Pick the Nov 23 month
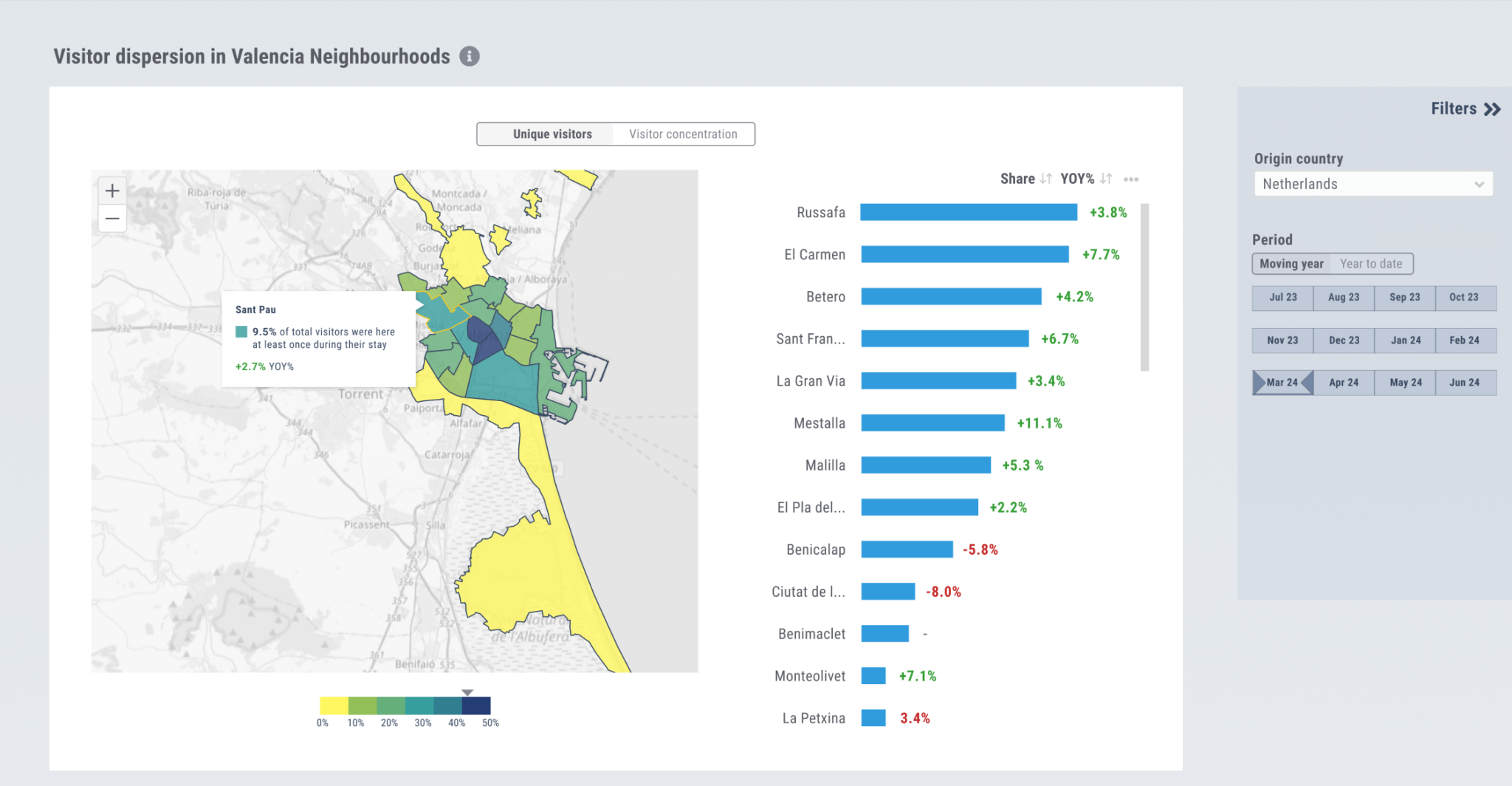This screenshot has width=1512, height=786. pyautogui.click(x=1283, y=341)
